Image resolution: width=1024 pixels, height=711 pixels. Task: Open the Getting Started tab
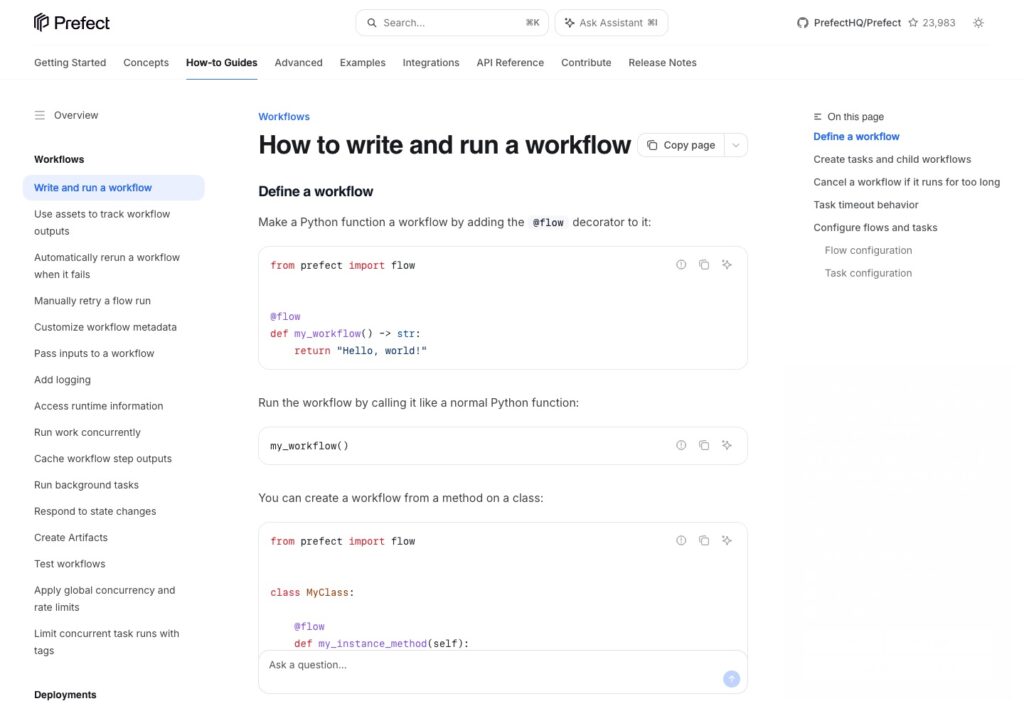[70, 63]
